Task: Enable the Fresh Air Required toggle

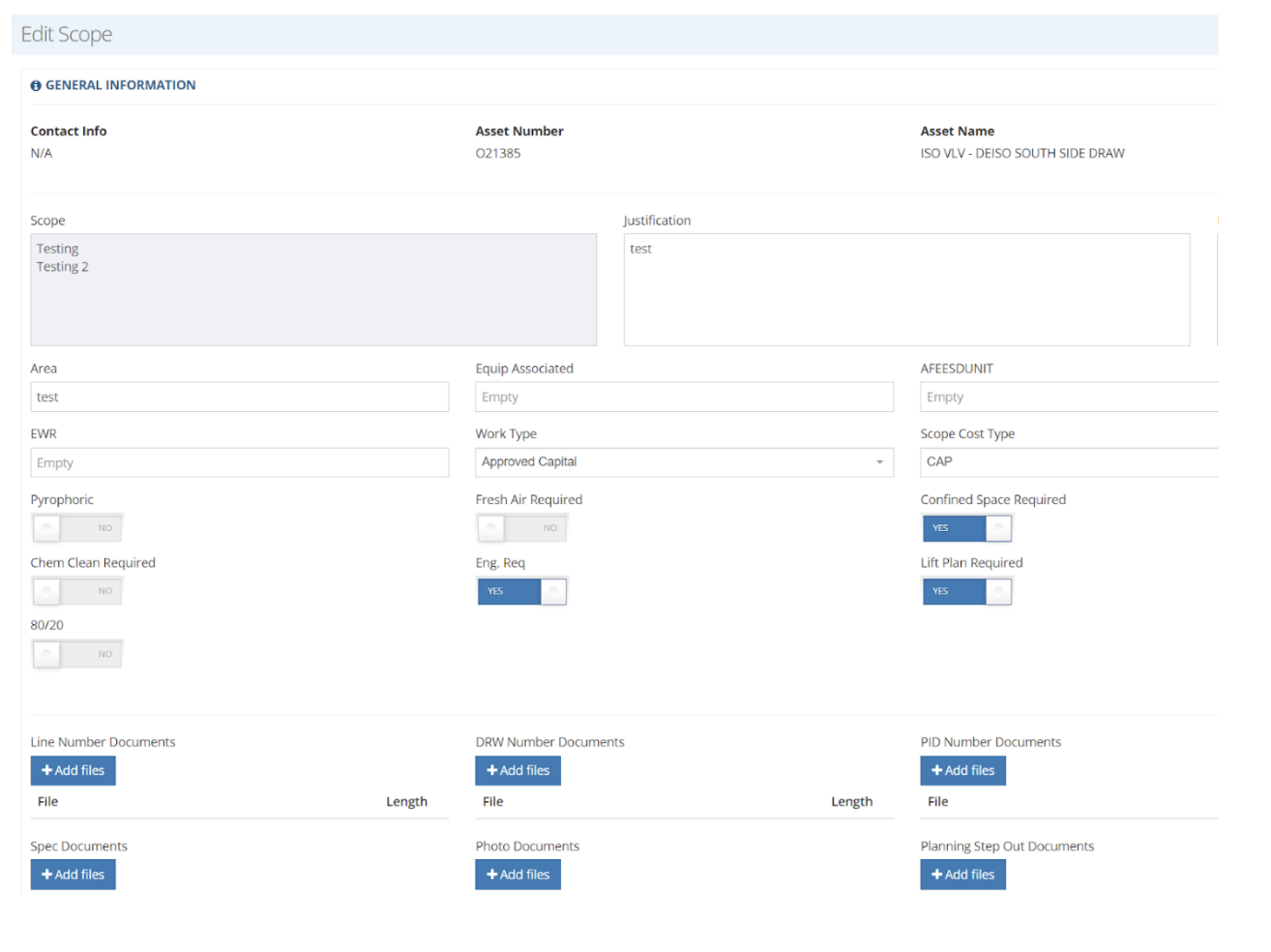Action: [522, 528]
